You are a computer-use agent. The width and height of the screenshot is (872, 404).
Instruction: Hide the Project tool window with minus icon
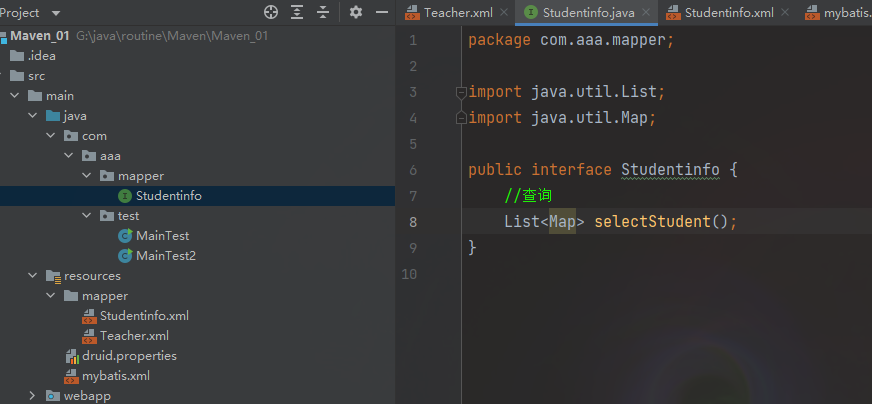coord(382,12)
